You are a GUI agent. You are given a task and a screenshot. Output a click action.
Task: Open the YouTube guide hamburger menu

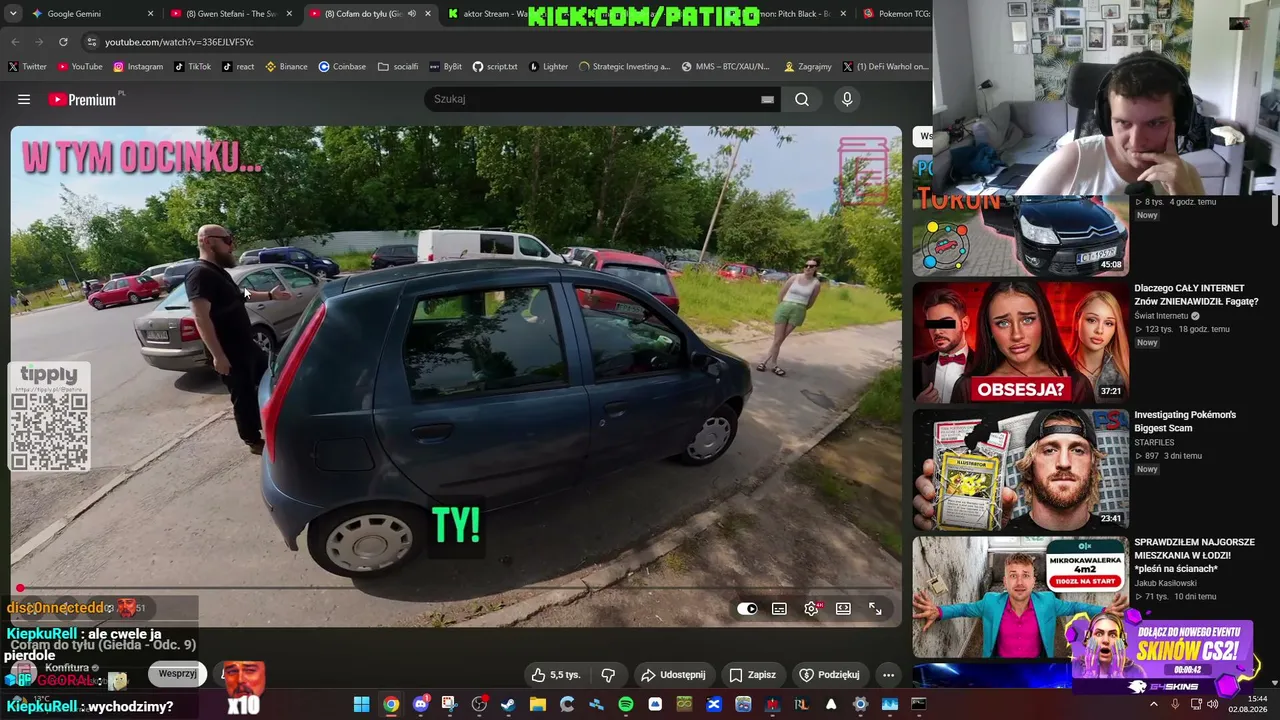click(x=24, y=99)
